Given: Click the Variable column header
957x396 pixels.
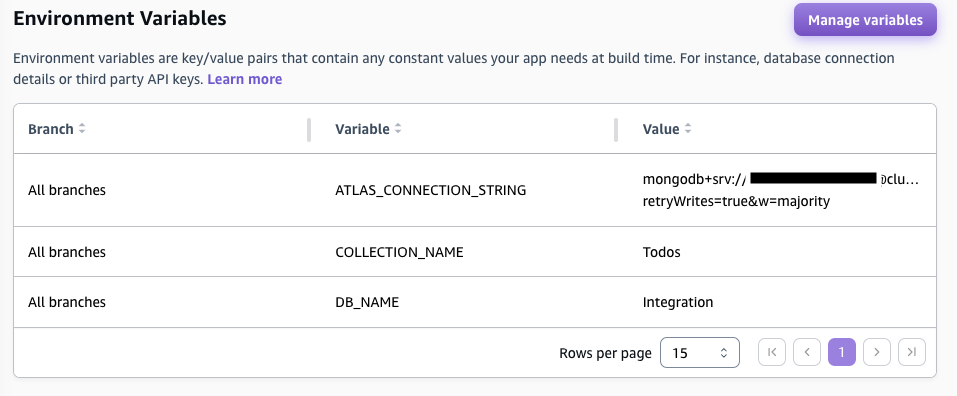Looking at the screenshot, I should click(x=363, y=129).
